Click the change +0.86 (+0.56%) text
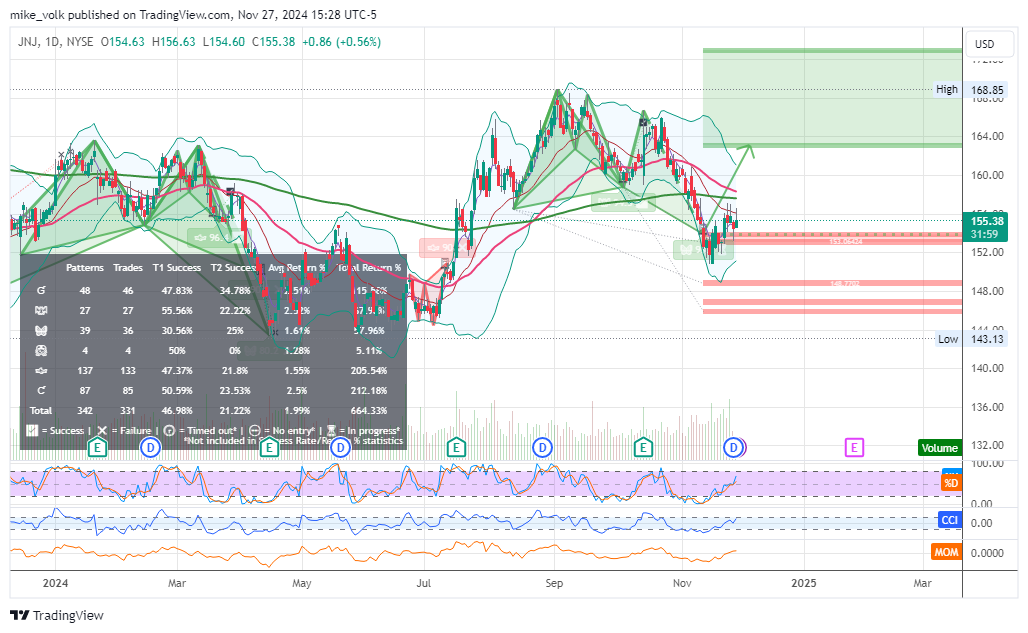The width and height of the screenshot is (1028, 633). (341, 42)
